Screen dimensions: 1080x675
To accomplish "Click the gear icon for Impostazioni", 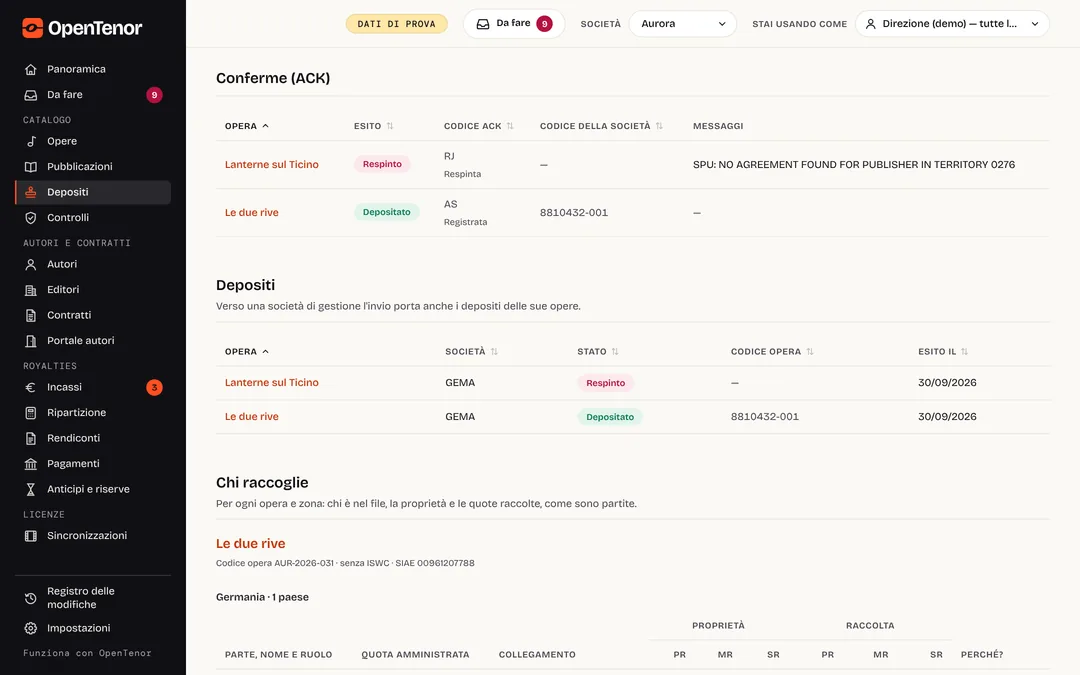I will (x=30, y=628).
